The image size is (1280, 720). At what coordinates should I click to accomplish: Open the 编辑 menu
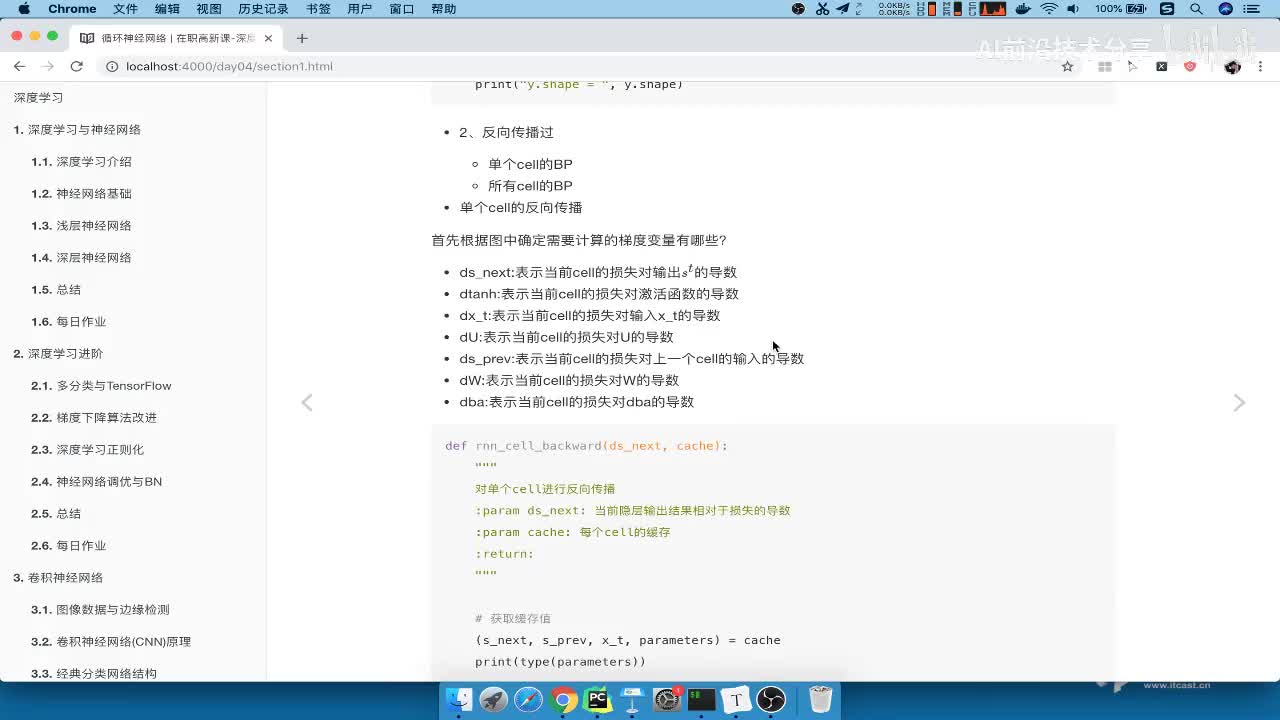coord(167,9)
